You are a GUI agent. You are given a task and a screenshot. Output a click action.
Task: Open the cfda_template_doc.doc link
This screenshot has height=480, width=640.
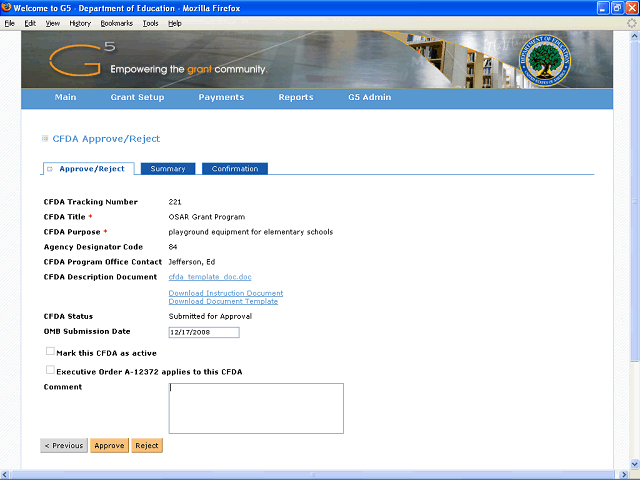[x=210, y=277]
